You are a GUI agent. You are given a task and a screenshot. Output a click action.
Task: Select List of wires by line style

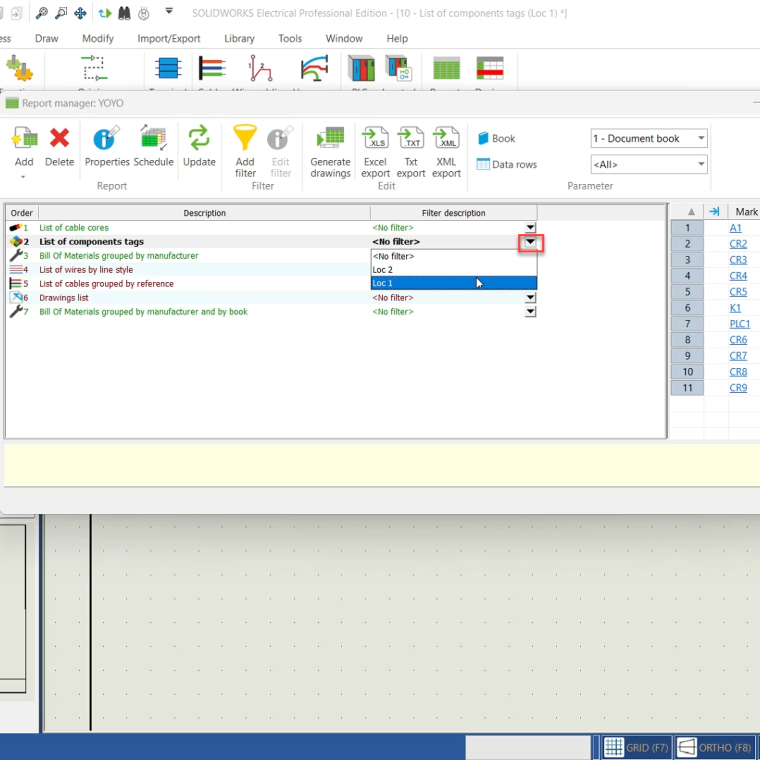86,269
